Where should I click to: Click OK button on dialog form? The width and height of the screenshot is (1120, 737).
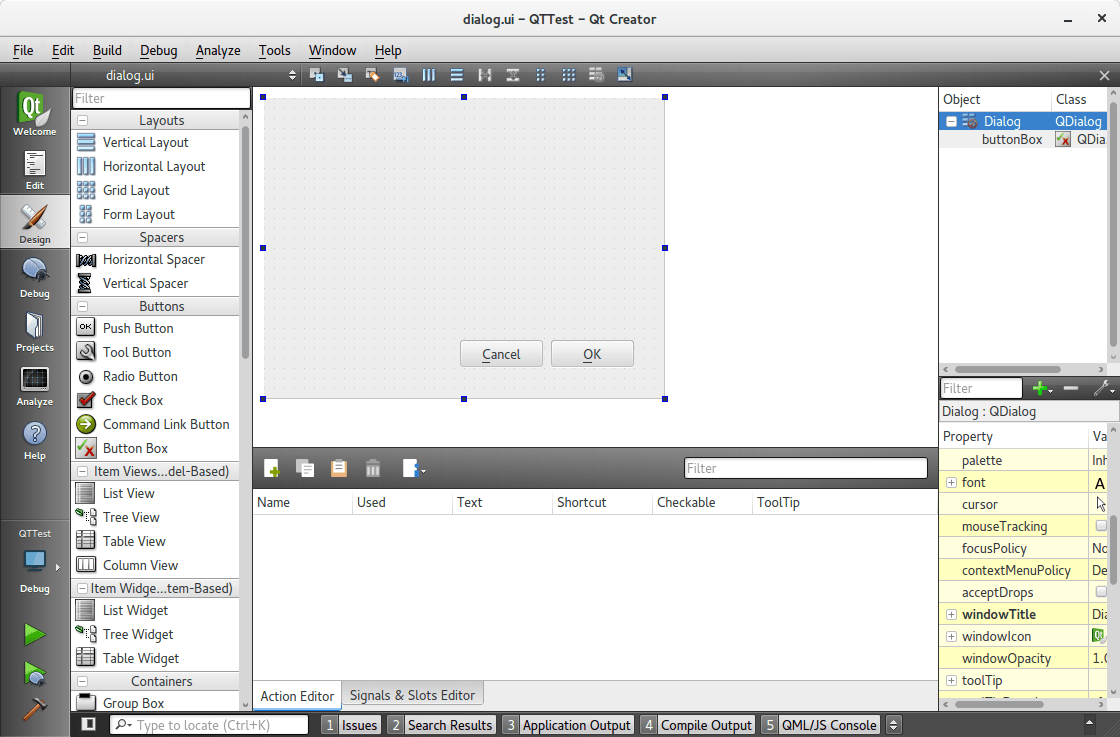pyautogui.click(x=592, y=354)
